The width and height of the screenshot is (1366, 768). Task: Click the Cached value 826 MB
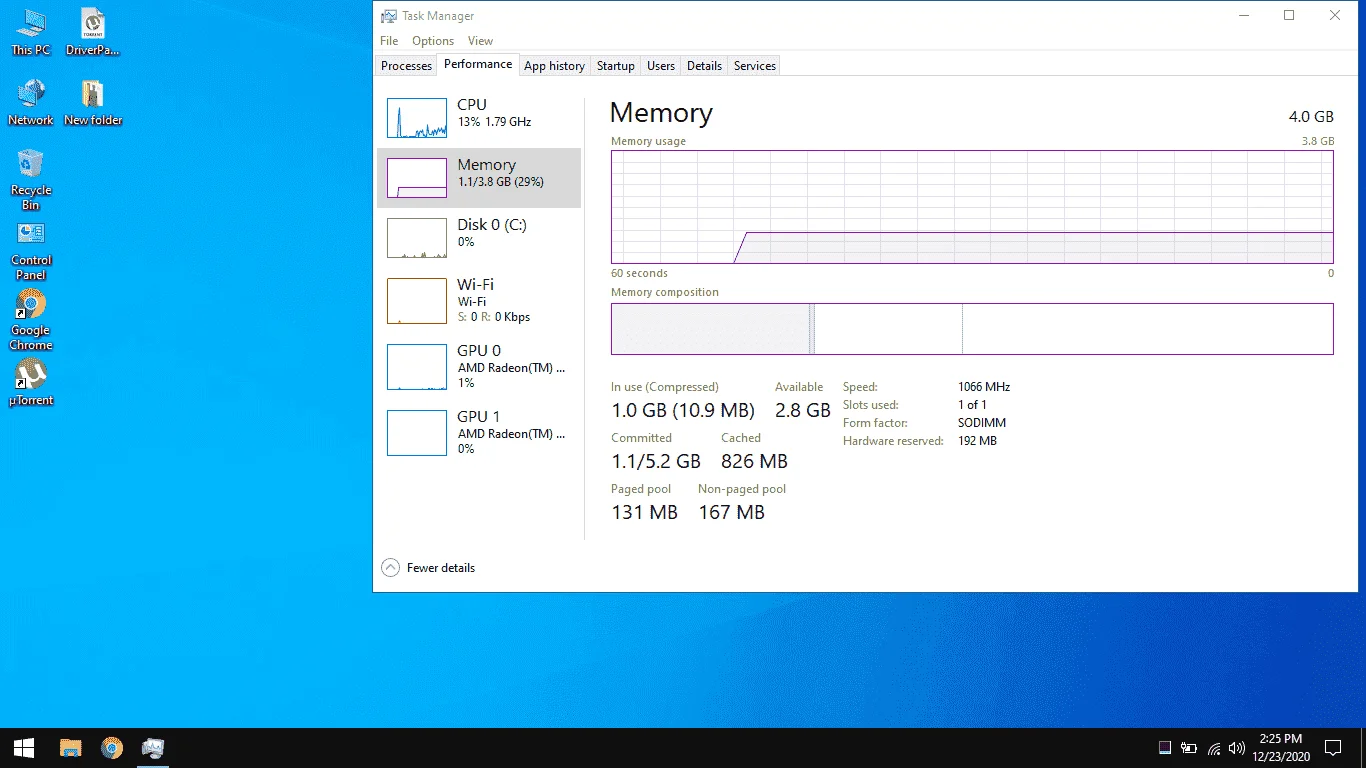pyautogui.click(x=754, y=461)
